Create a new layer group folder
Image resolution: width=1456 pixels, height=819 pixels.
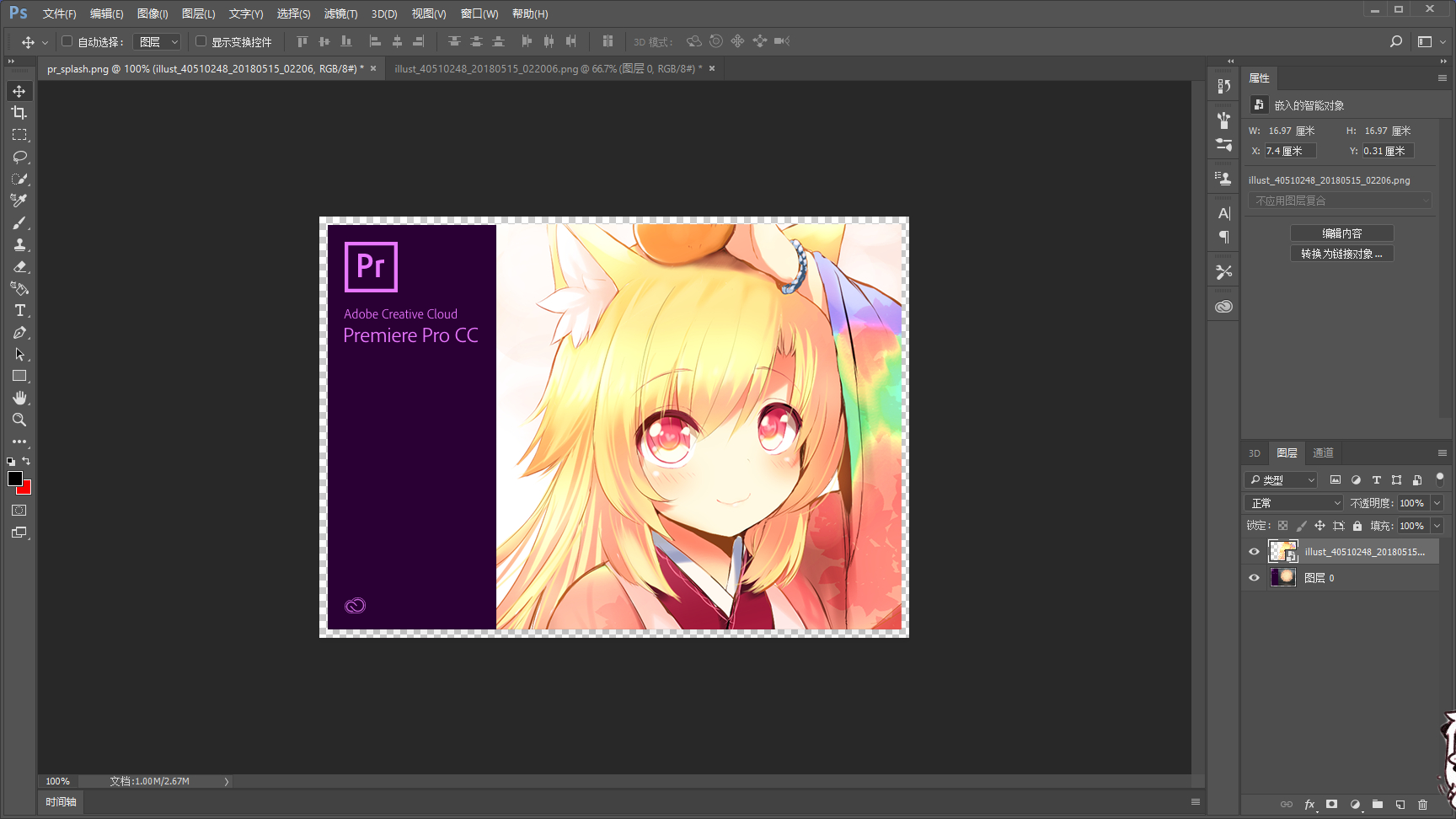[1378, 805]
